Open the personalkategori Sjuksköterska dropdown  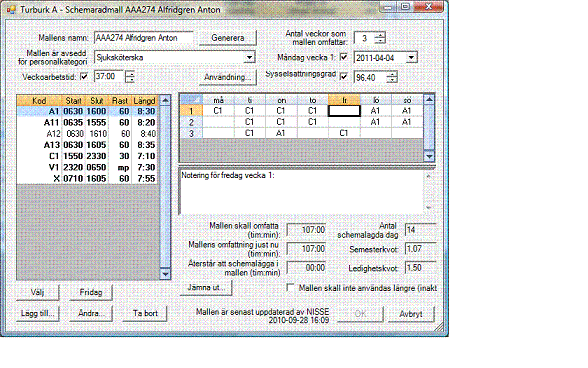point(249,57)
